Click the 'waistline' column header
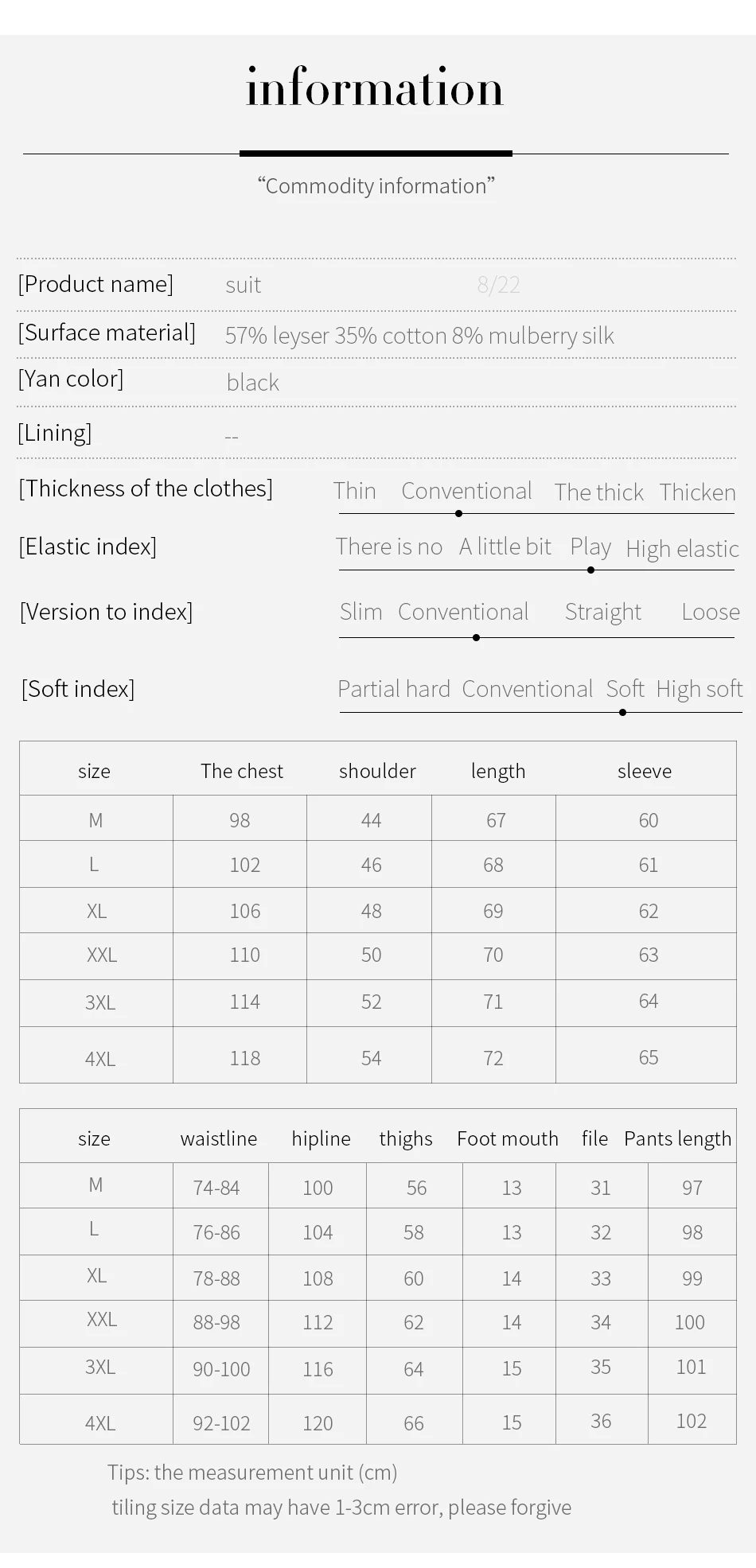The image size is (756, 1568). coord(219,1138)
